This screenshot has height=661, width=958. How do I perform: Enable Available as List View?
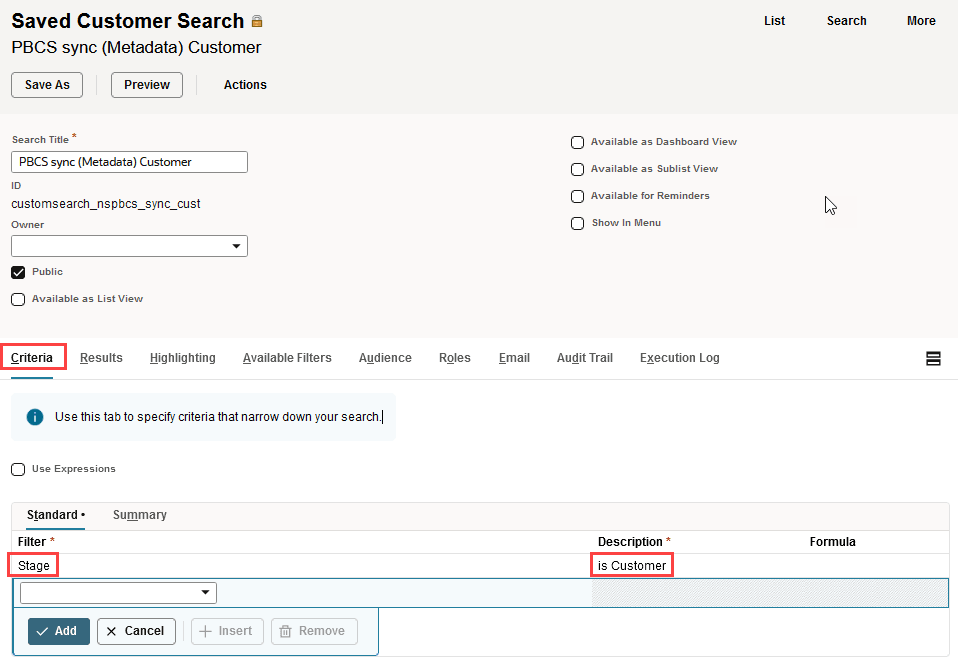pos(18,299)
